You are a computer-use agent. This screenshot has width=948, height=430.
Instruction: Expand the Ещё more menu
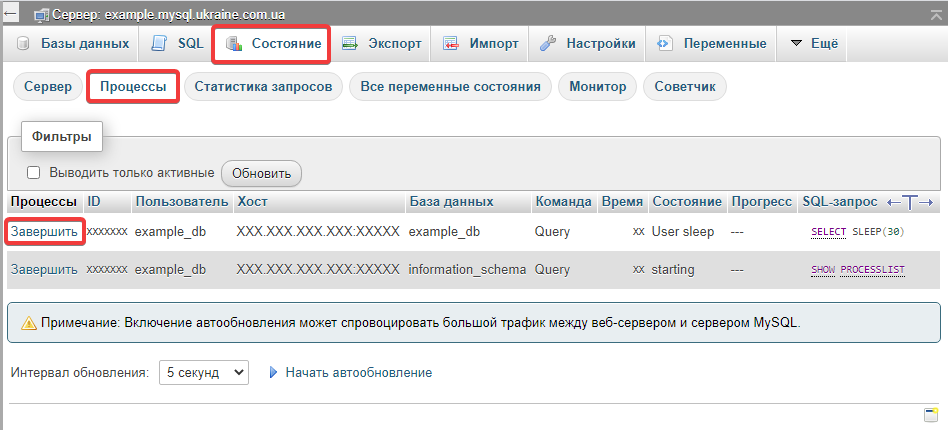pyautogui.click(x=813, y=44)
